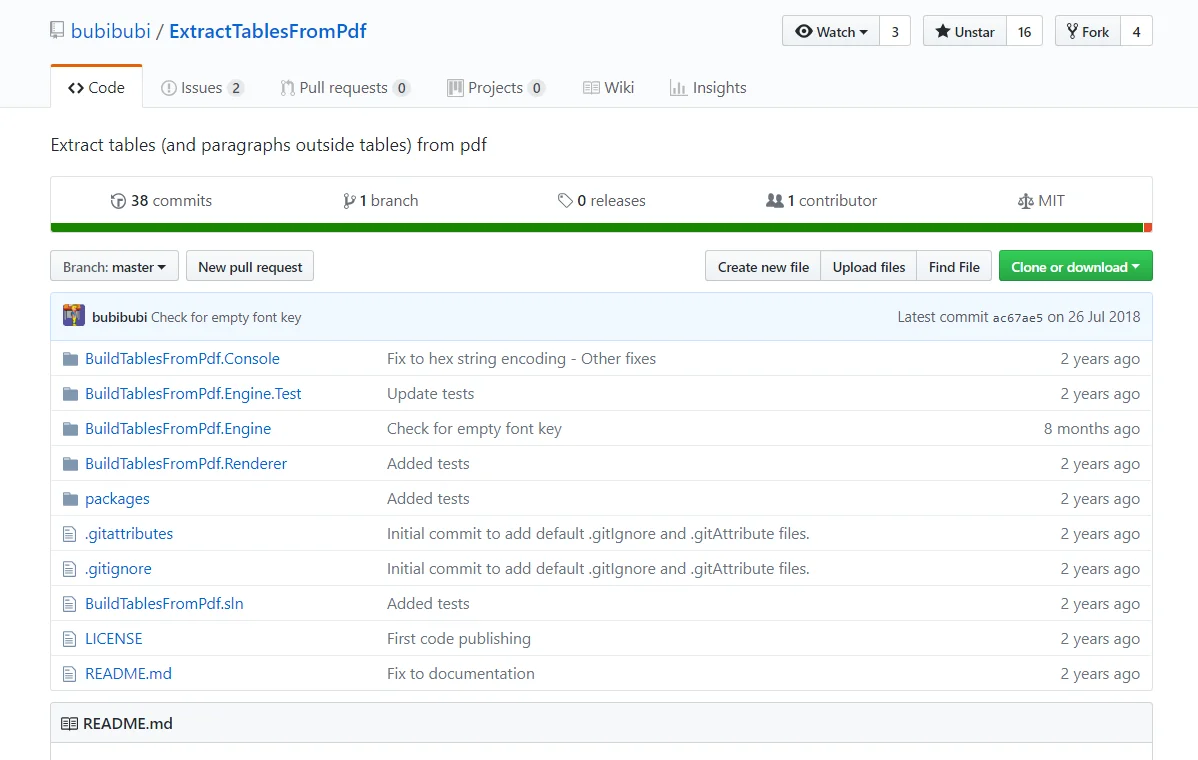Click the file icon next to .gitignore
This screenshot has height=760, width=1198.
[70, 569]
